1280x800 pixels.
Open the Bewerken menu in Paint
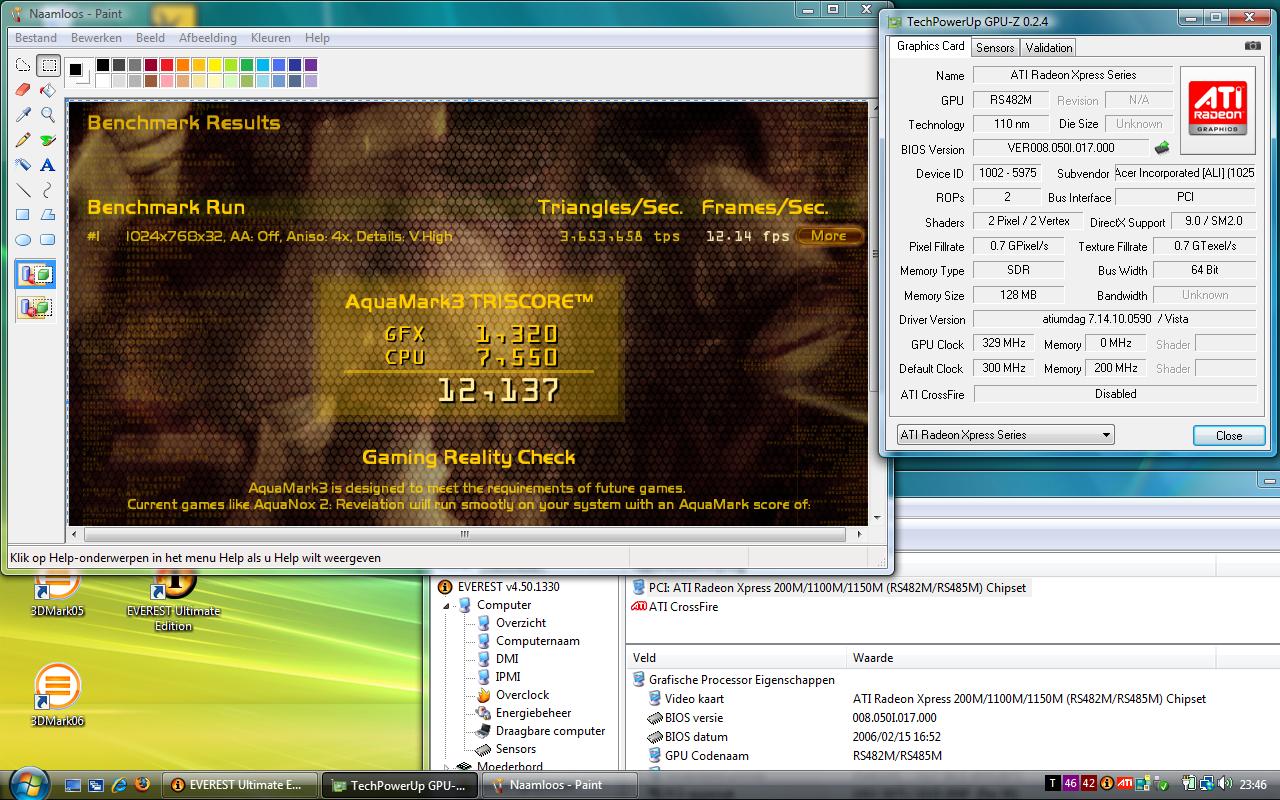96,38
